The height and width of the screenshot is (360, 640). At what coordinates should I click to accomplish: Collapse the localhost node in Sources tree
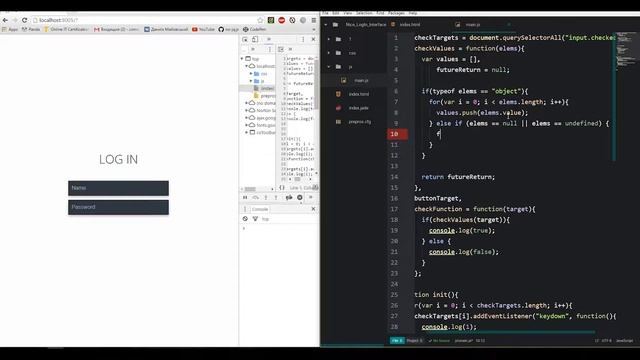pos(247,66)
